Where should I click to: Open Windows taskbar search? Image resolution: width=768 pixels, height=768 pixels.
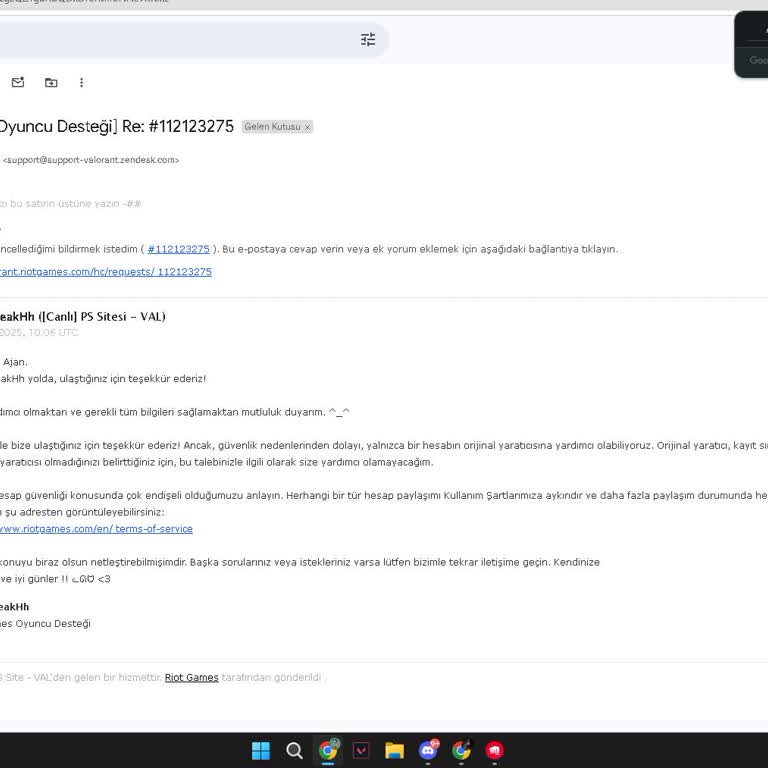click(x=294, y=750)
